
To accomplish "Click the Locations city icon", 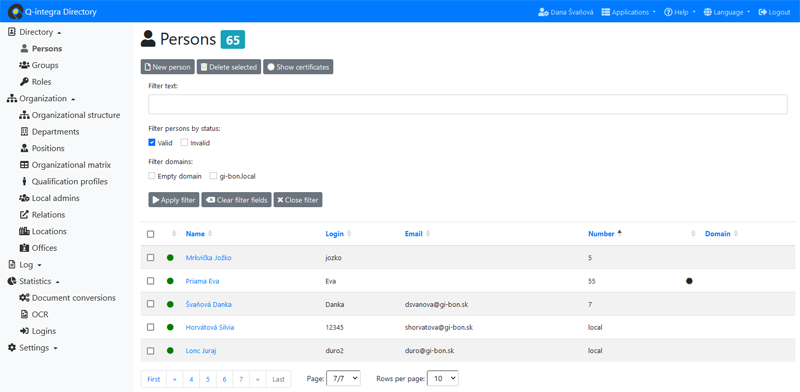I will coord(24,231).
